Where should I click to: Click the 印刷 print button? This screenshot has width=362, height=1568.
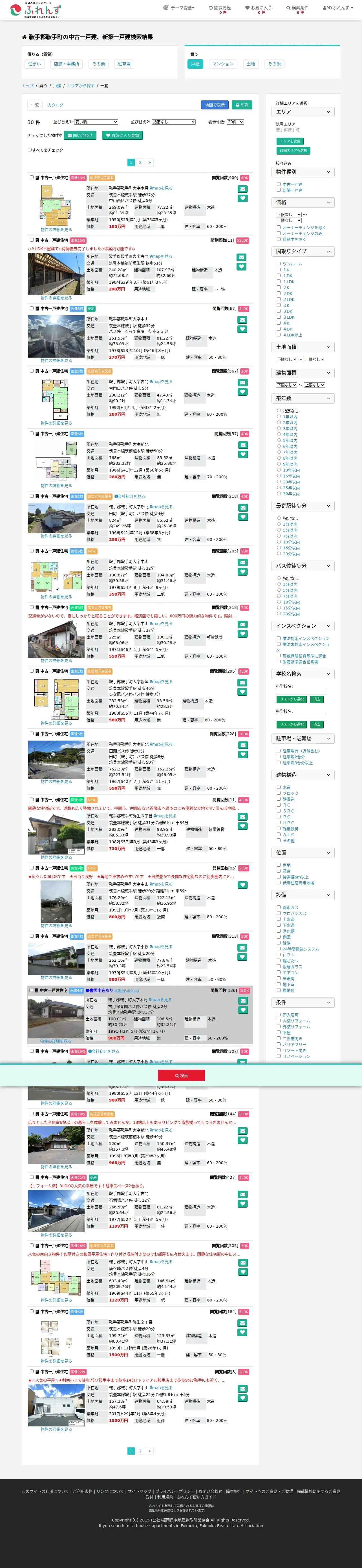tap(242, 105)
